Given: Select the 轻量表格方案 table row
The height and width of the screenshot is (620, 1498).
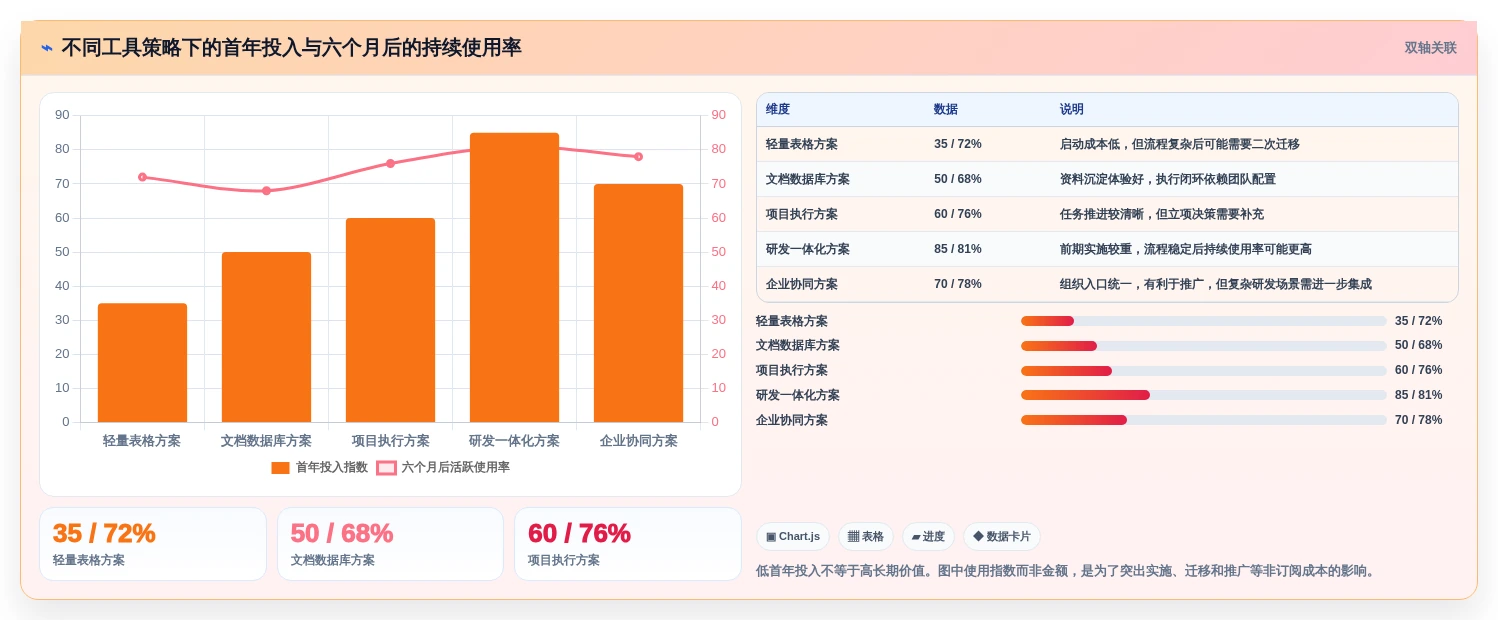Looking at the screenshot, I should [x=1107, y=144].
